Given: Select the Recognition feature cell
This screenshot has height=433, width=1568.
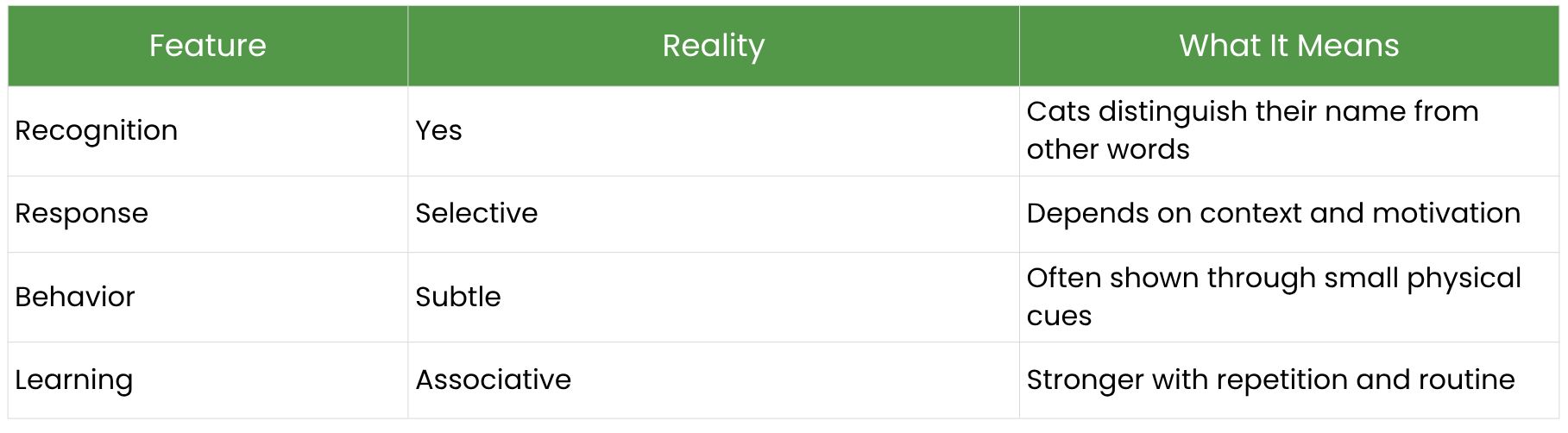Looking at the screenshot, I should [97, 130].
